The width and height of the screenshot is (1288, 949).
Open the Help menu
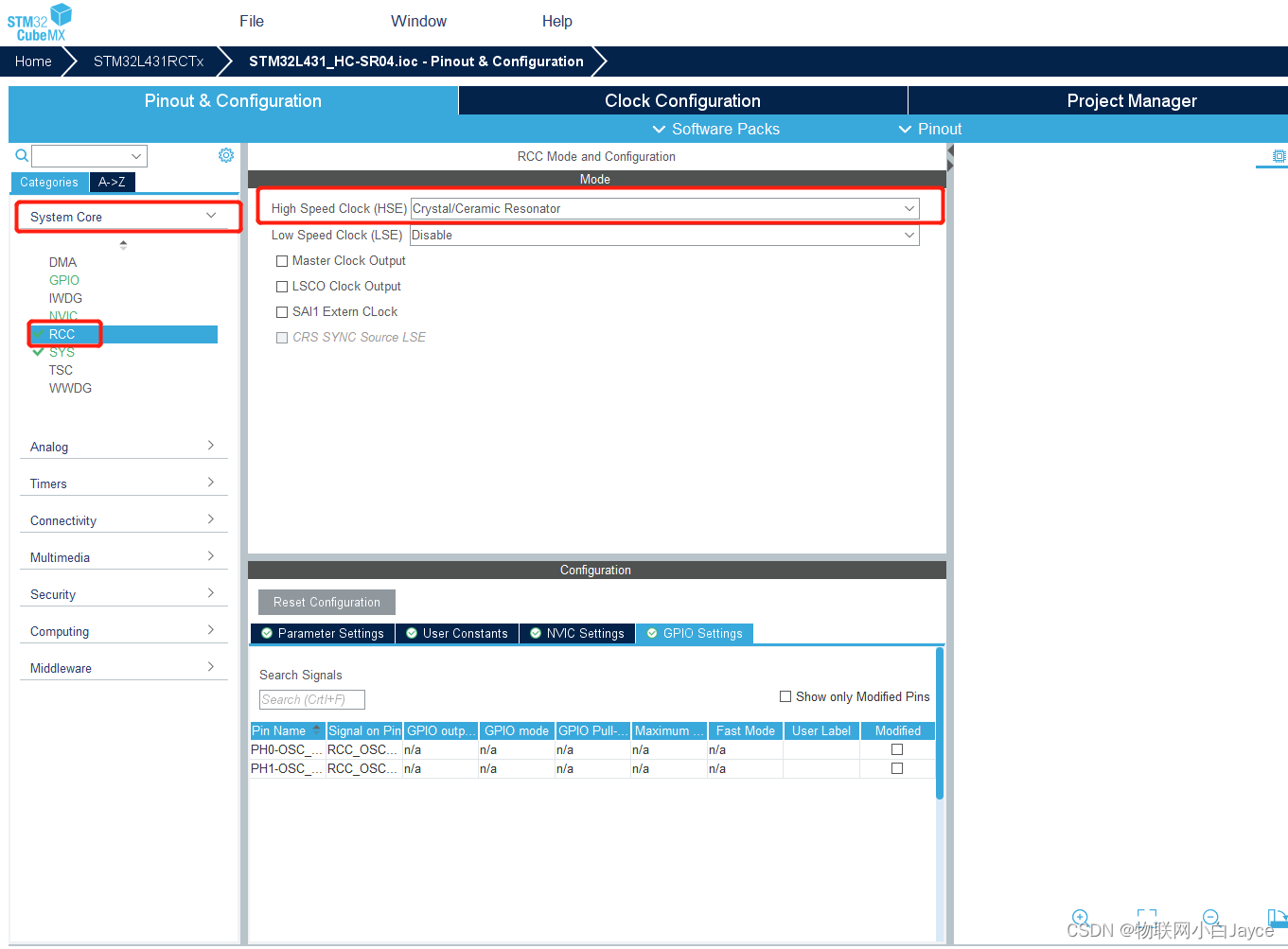pyautogui.click(x=556, y=21)
